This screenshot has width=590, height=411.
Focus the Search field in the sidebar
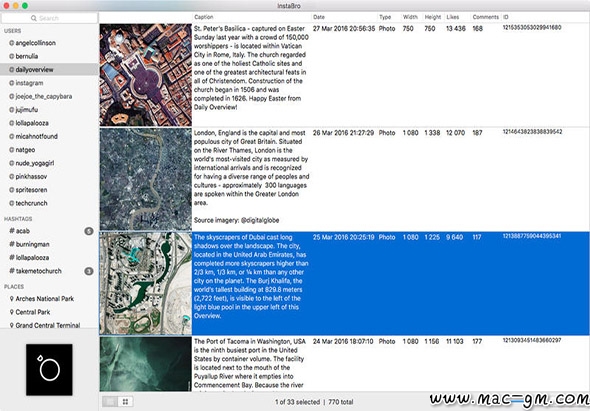49,18
